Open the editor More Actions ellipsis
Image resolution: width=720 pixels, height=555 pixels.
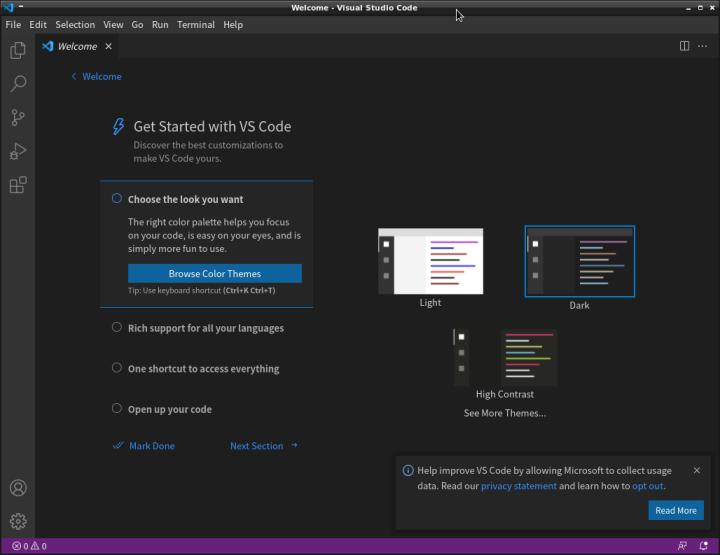[x=702, y=46]
